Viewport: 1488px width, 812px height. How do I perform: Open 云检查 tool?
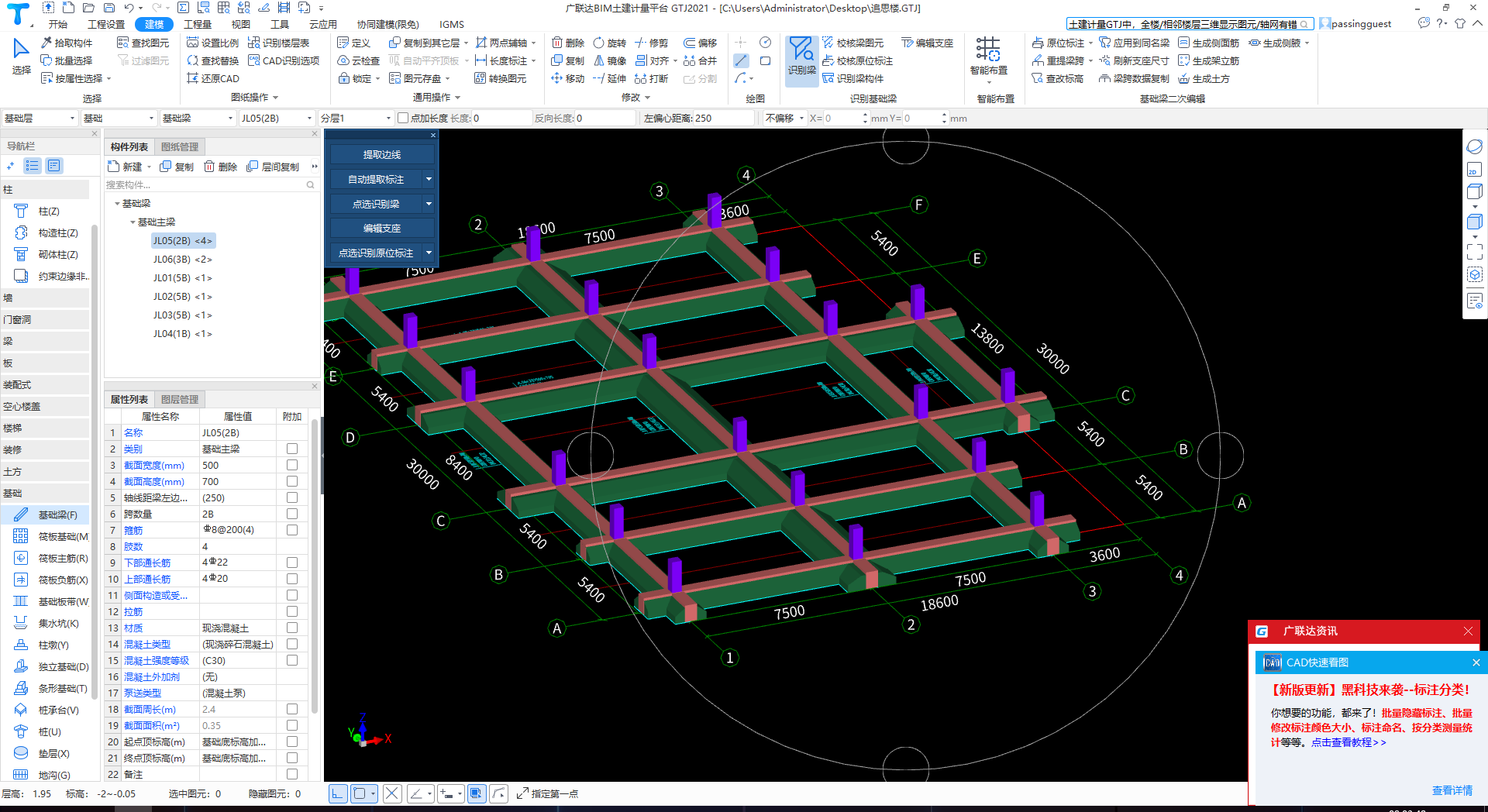click(x=359, y=60)
